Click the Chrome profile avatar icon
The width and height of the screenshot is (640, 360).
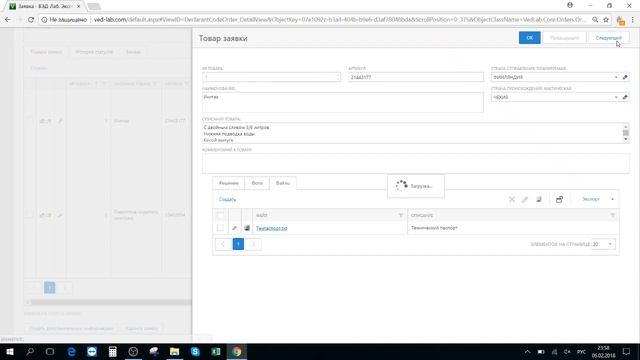click(x=570, y=5)
